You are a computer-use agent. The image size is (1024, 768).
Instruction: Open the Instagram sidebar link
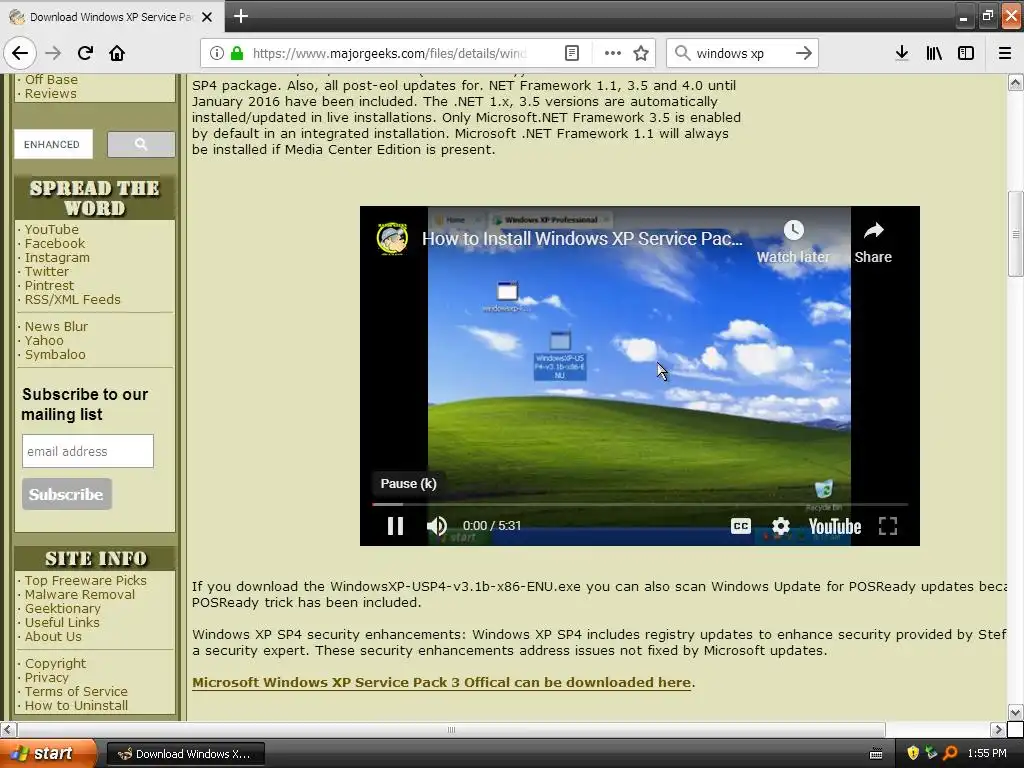pos(57,257)
